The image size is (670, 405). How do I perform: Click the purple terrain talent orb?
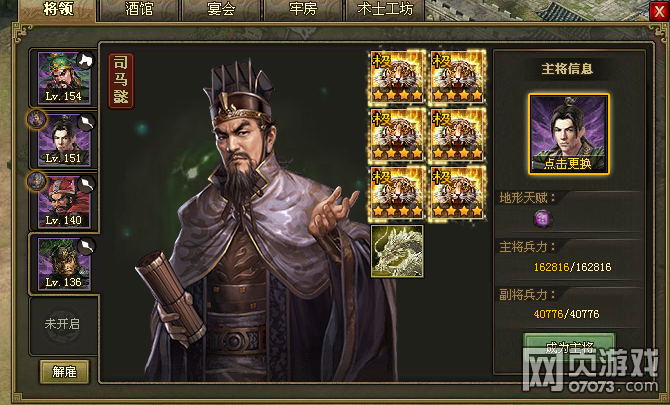[x=543, y=219]
